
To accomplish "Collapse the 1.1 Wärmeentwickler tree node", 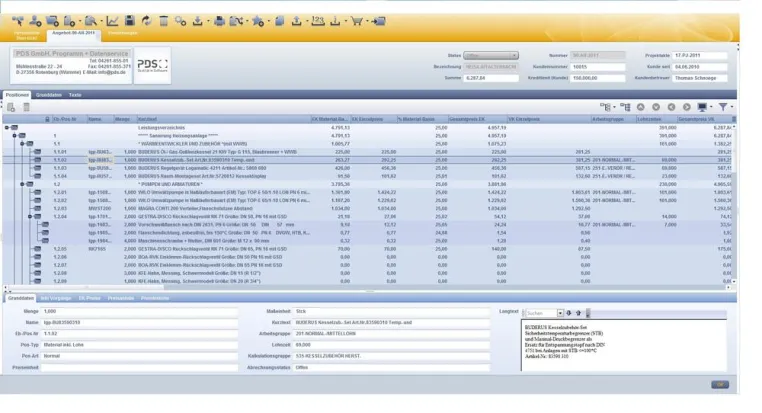I will [22, 144].
